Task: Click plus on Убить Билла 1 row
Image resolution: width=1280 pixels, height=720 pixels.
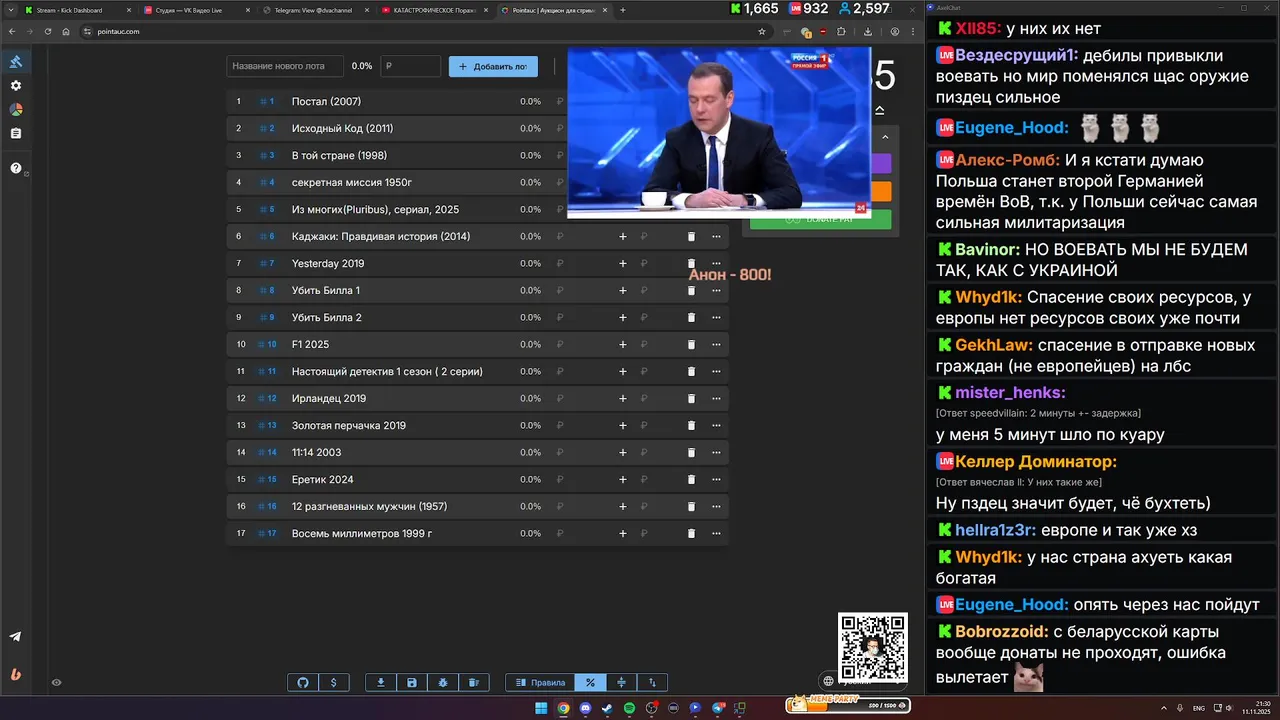Action: pos(622,291)
